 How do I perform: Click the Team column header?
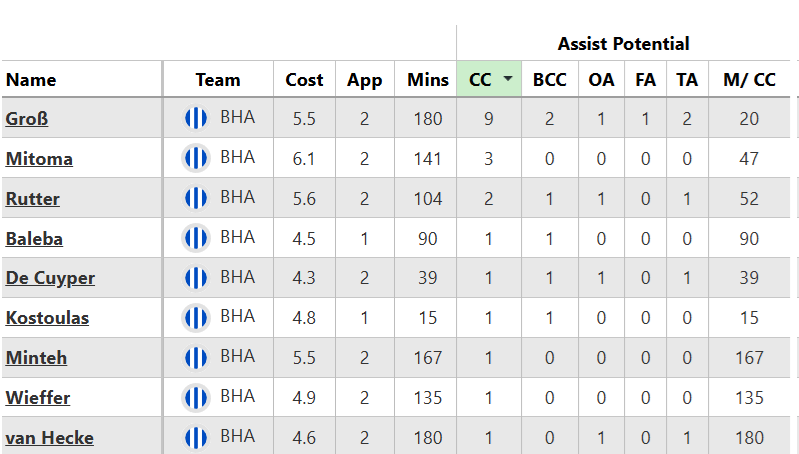[218, 80]
